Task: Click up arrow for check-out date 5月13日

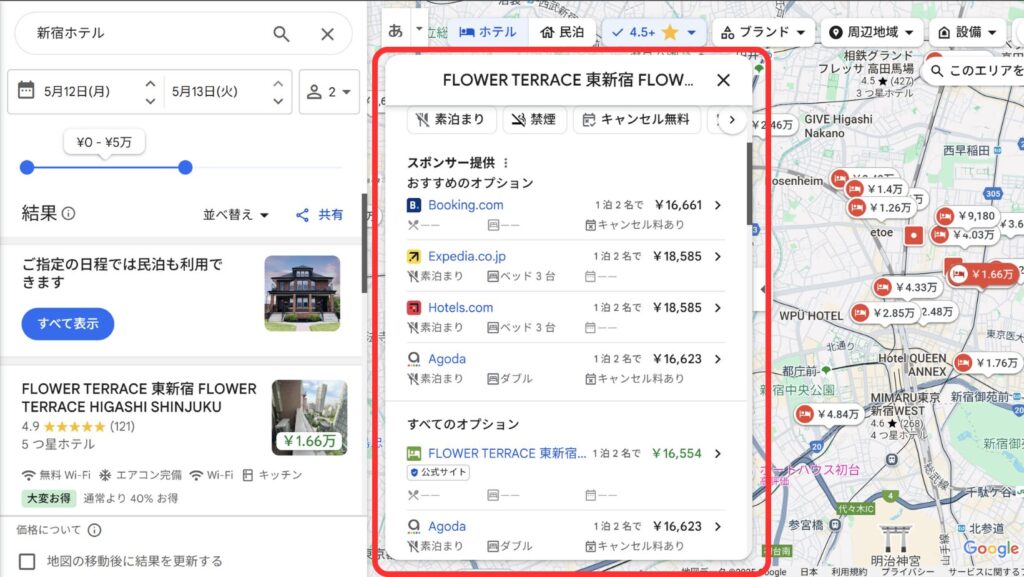Action: coord(278,84)
